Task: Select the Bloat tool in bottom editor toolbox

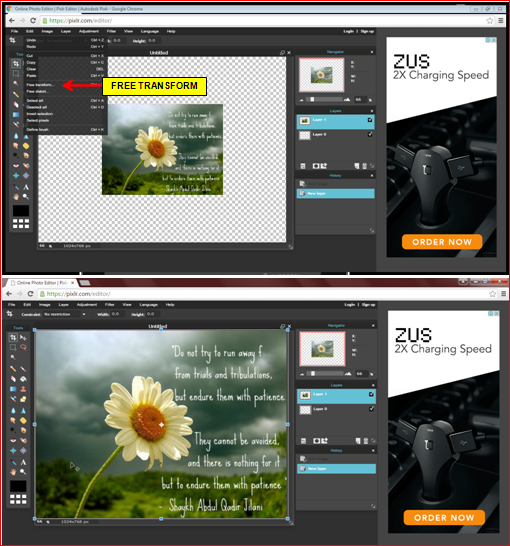Action: (13, 451)
